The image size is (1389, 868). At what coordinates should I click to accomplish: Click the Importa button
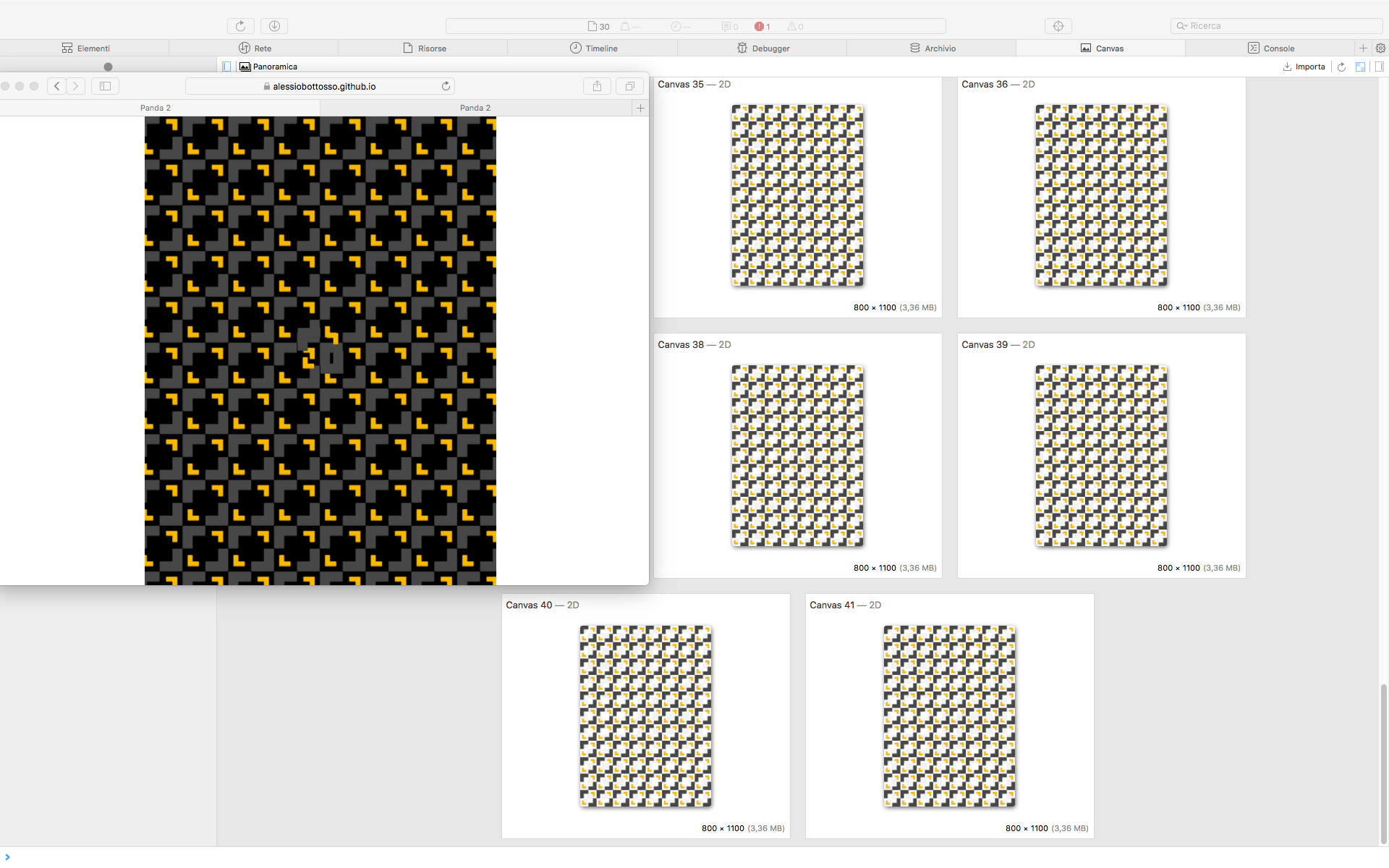coord(1304,67)
